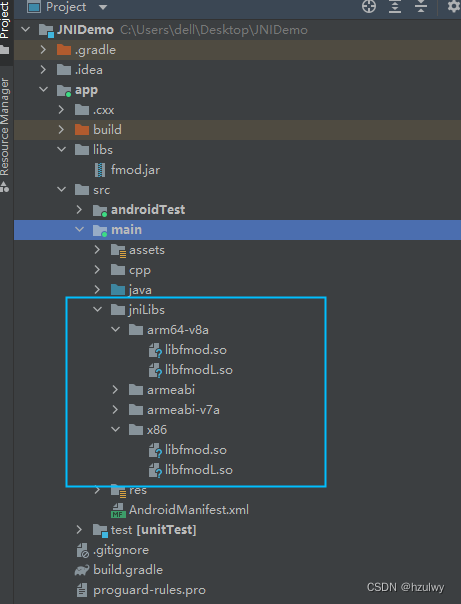The image size is (461, 604).
Task: Click the build.gradle elephant icon
Action: click(82, 570)
